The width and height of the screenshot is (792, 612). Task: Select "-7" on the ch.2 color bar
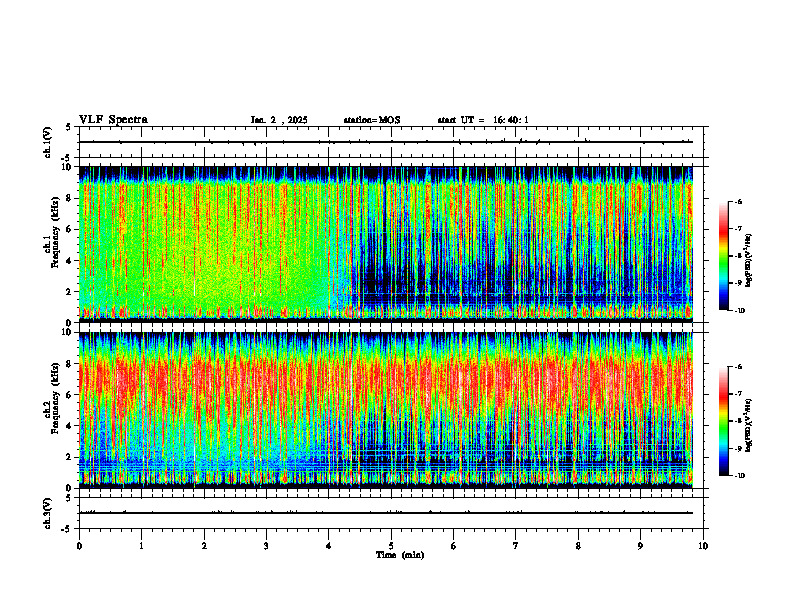[x=738, y=394]
